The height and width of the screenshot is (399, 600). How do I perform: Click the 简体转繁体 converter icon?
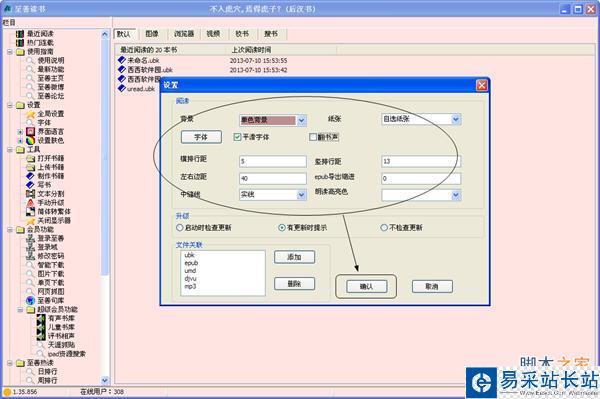pyautogui.click(x=30, y=211)
